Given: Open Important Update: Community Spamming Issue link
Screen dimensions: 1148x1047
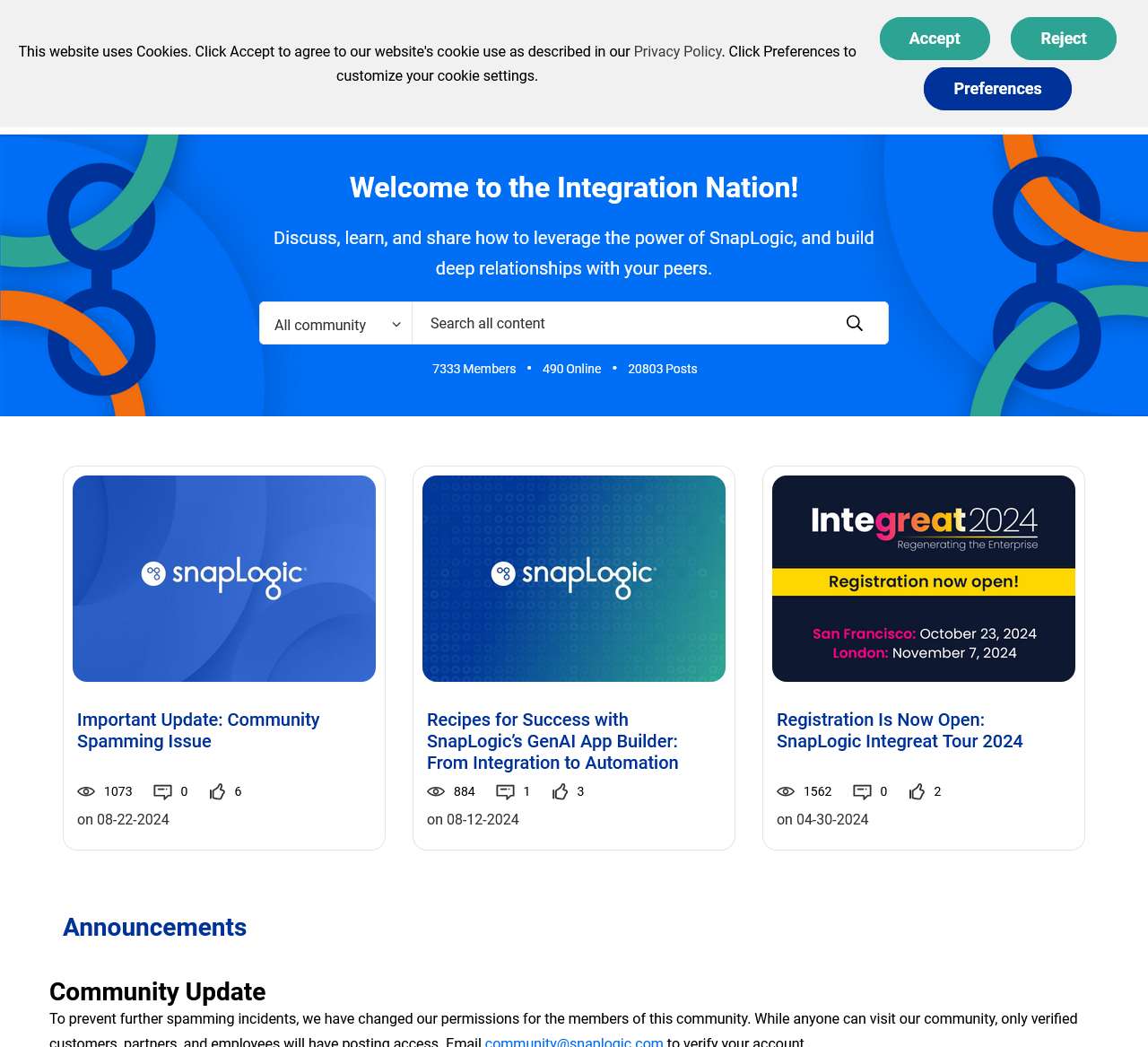Looking at the screenshot, I should [x=198, y=730].
